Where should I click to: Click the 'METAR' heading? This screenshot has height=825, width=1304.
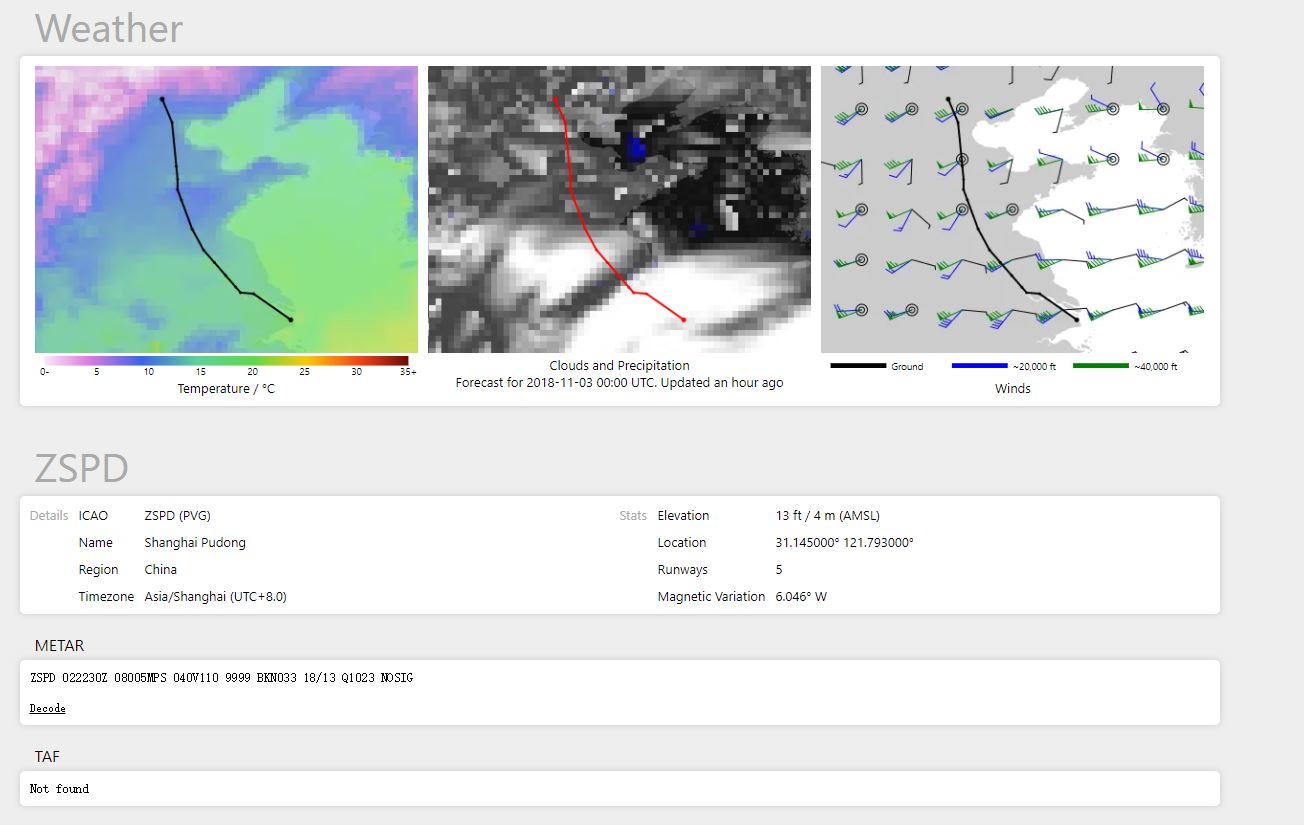pyautogui.click(x=60, y=646)
